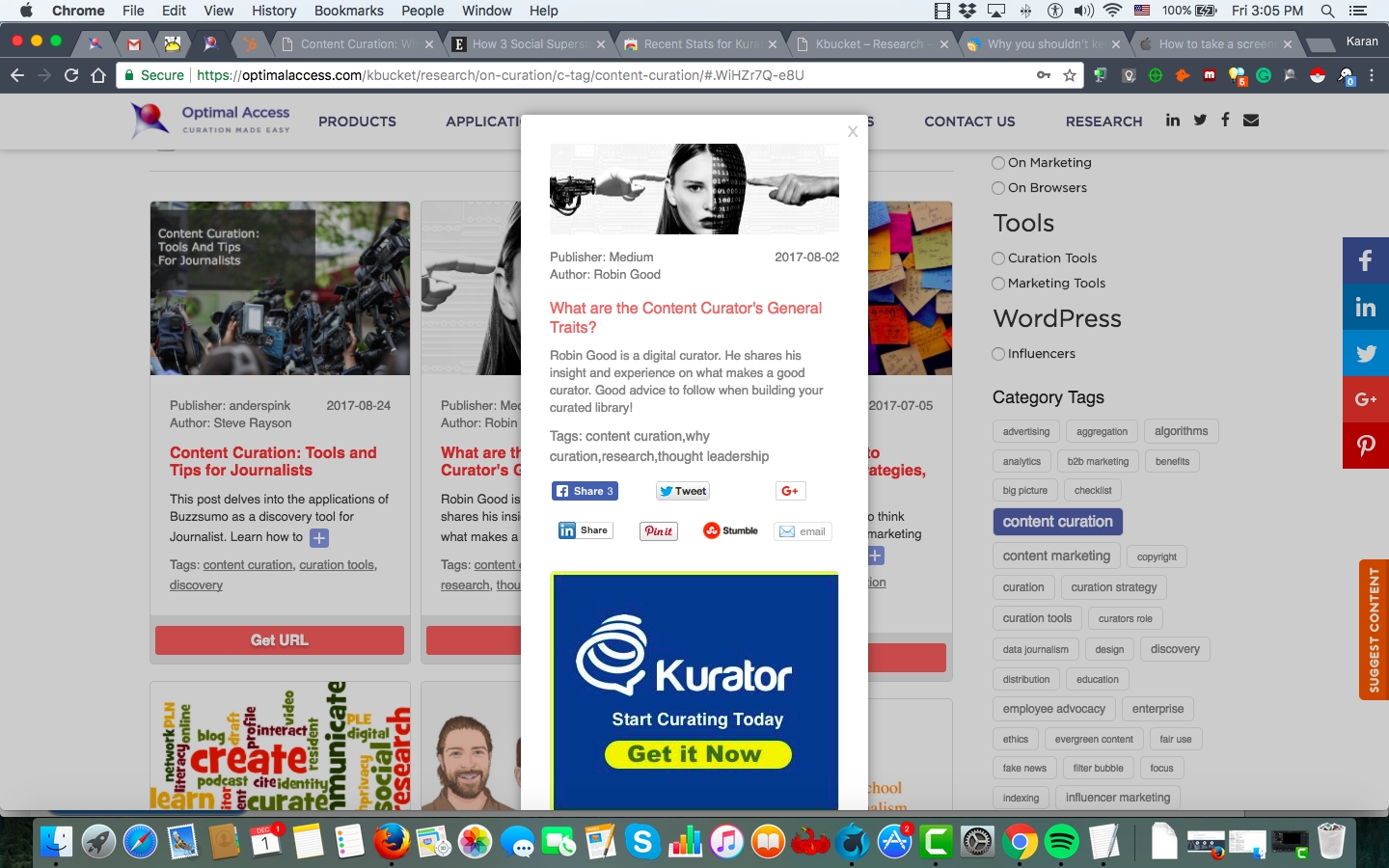
Task: Switch to the 'Recent Stats for Kura' tab
Action: click(x=700, y=43)
